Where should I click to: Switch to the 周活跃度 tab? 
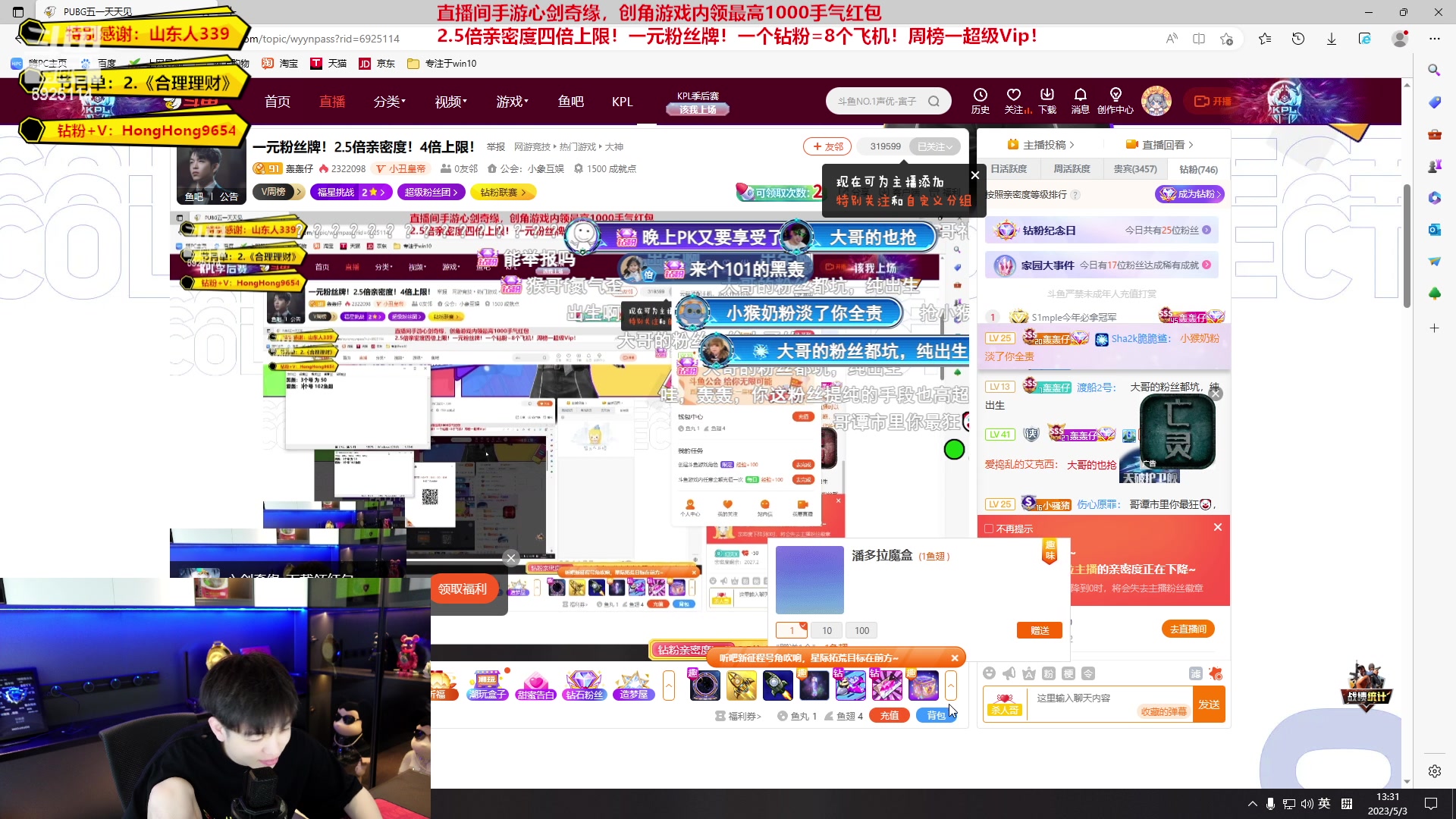coord(1072,169)
